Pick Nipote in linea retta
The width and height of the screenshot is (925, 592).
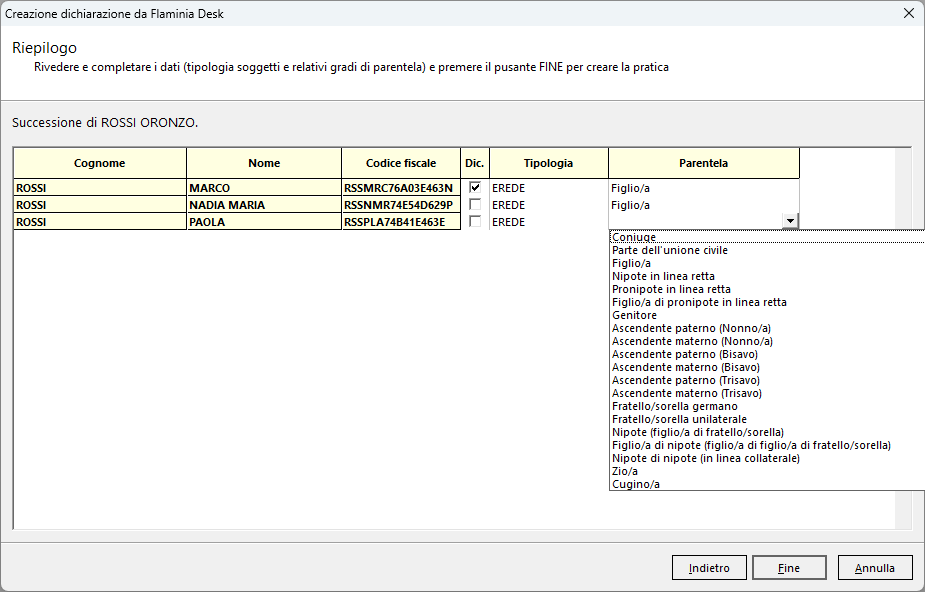click(x=663, y=276)
